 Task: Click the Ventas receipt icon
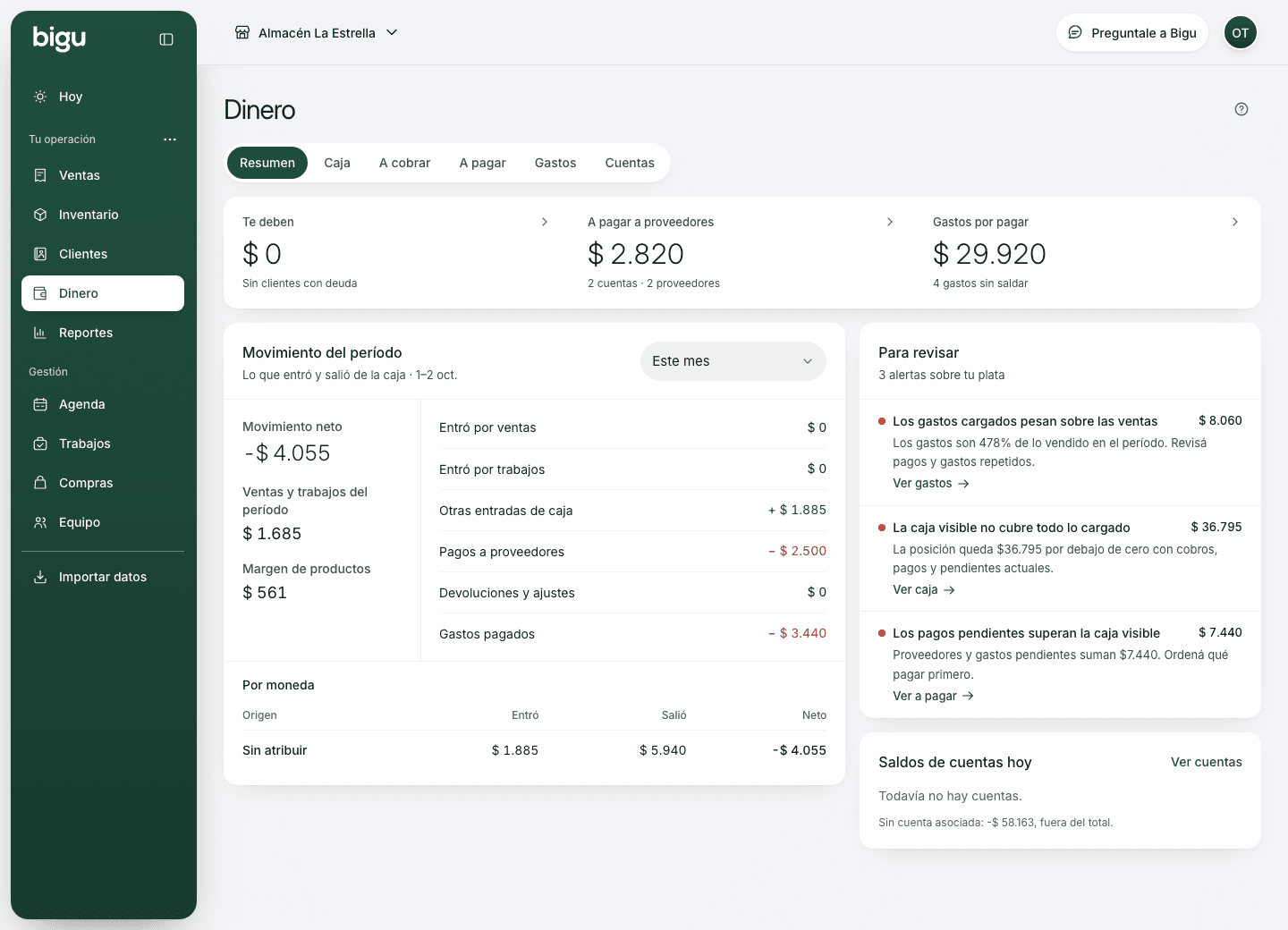pyautogui.click(x=40, y=175)
